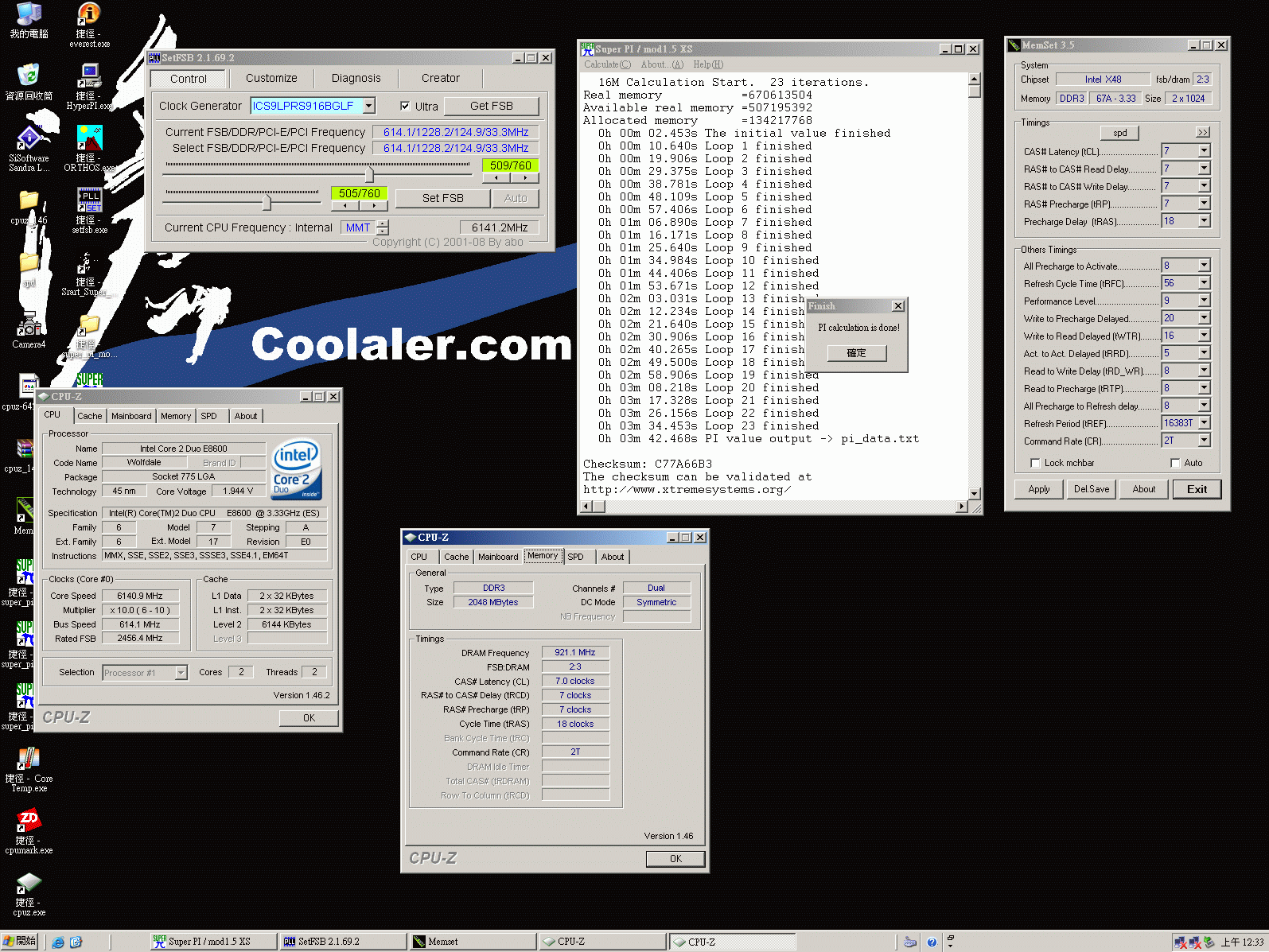This screenshot has height=952, width=1269.
Task: Confirm the PI calculation done dialog
Action: (x=856, y=353)
